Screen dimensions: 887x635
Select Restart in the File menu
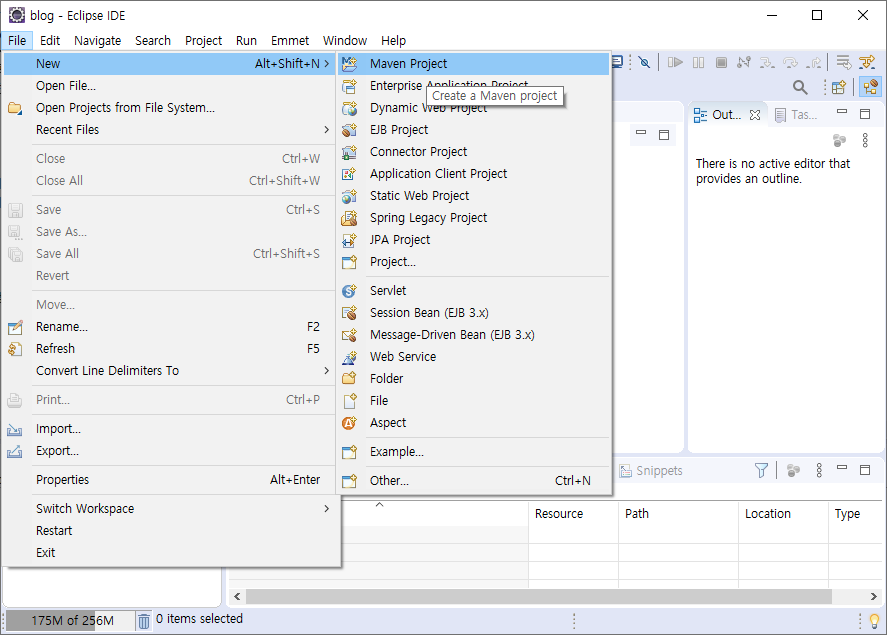click(170, 530)
